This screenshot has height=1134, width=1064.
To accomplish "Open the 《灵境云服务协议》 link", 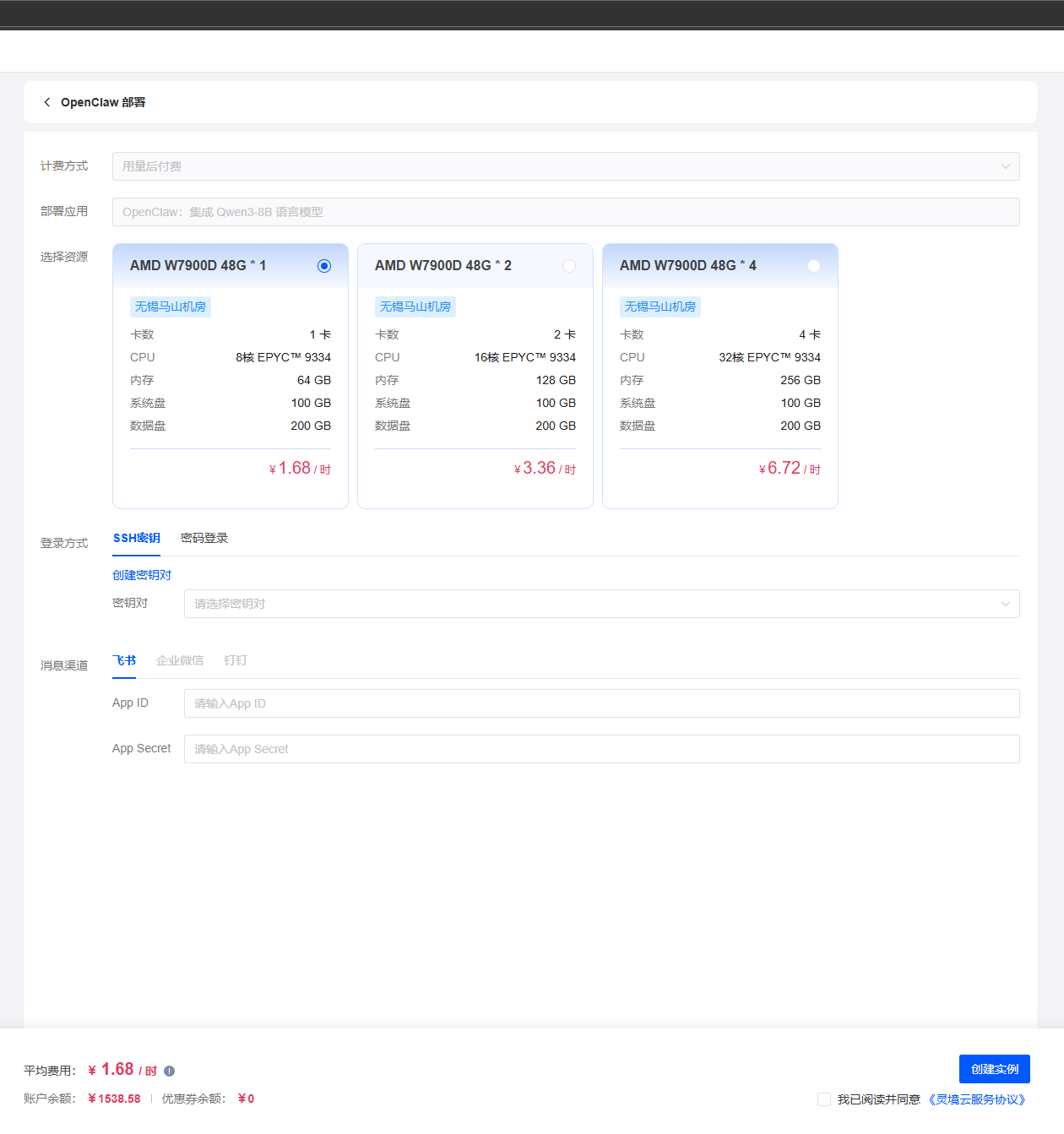I will (977, 1099).
